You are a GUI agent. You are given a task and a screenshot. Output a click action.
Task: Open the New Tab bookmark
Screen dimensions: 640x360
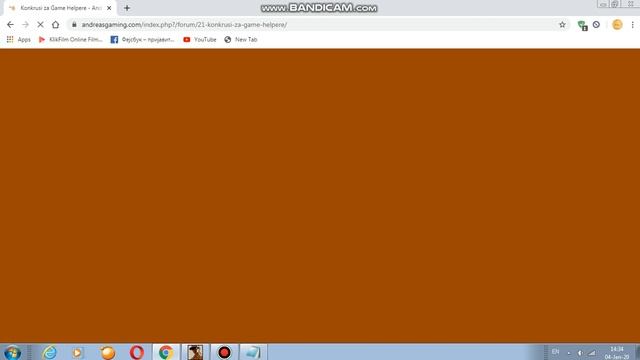pos(241,40)
